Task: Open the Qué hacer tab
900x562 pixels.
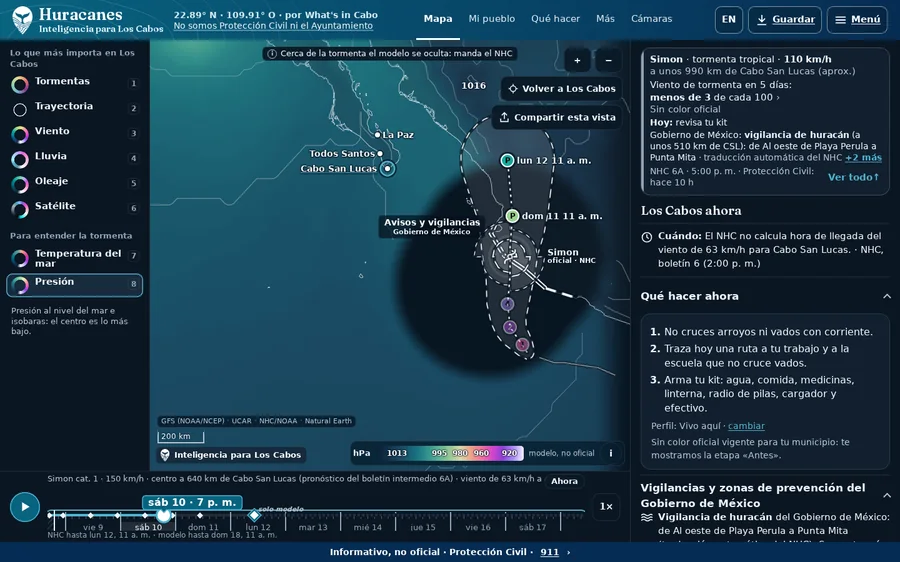Action: click(555, 19)
